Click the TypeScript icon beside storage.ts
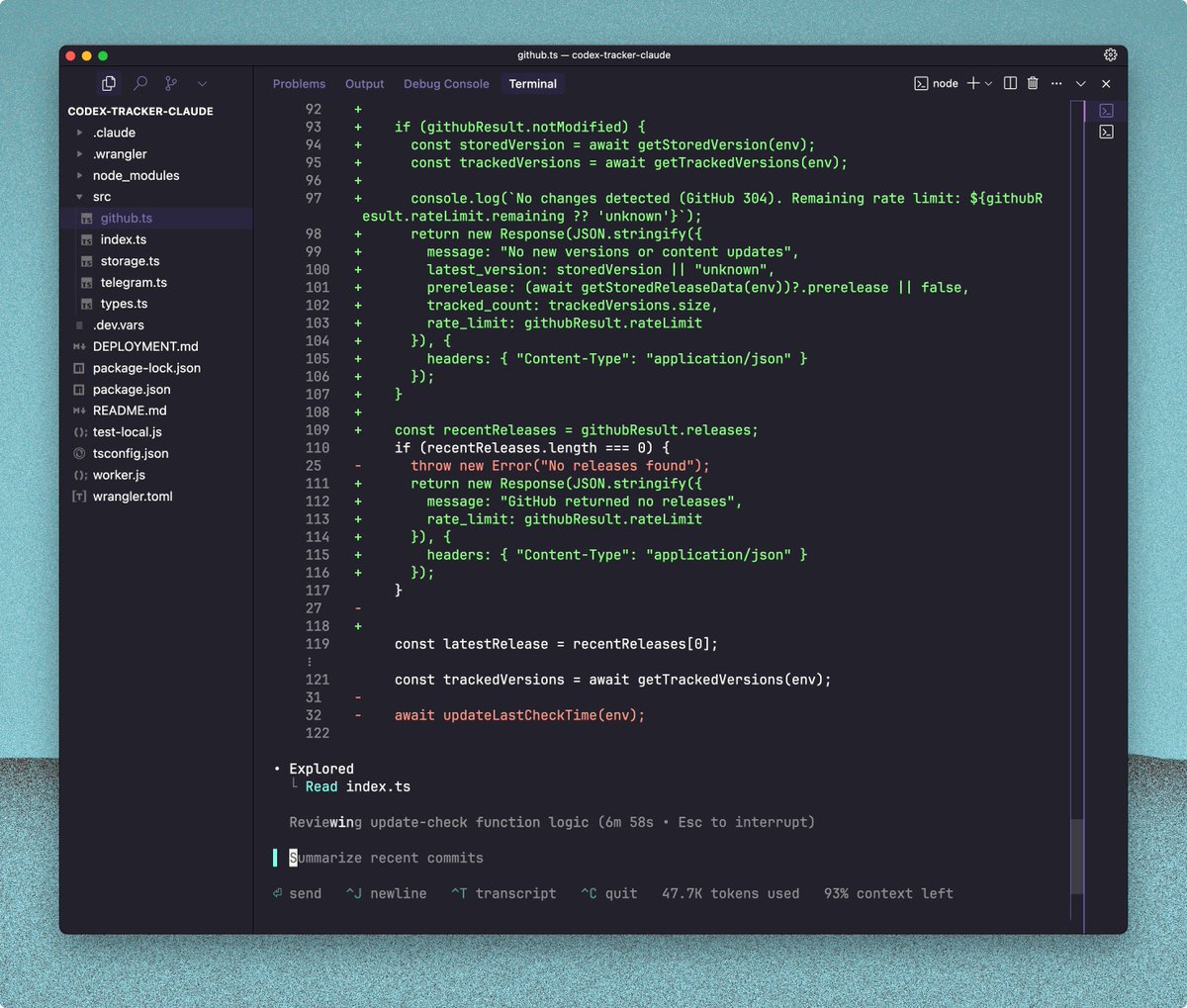The height and width of the screenshot is (1008, 1187). click(87, 262)
